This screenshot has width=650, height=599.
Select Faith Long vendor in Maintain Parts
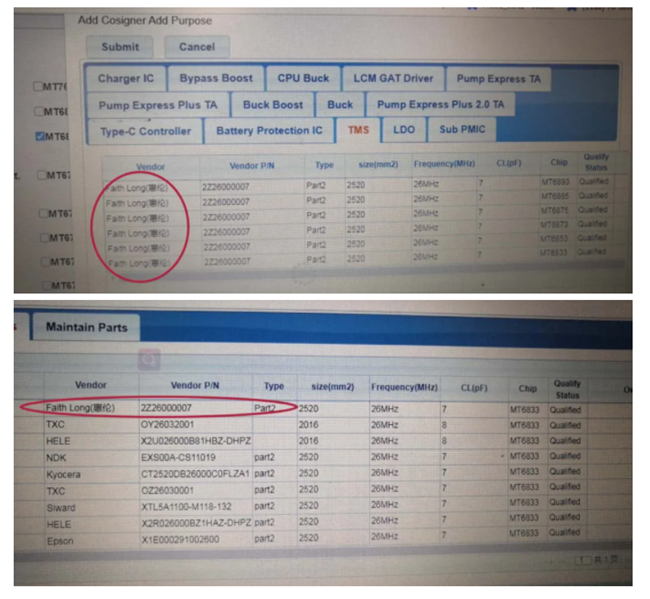[x=80, y=408]
